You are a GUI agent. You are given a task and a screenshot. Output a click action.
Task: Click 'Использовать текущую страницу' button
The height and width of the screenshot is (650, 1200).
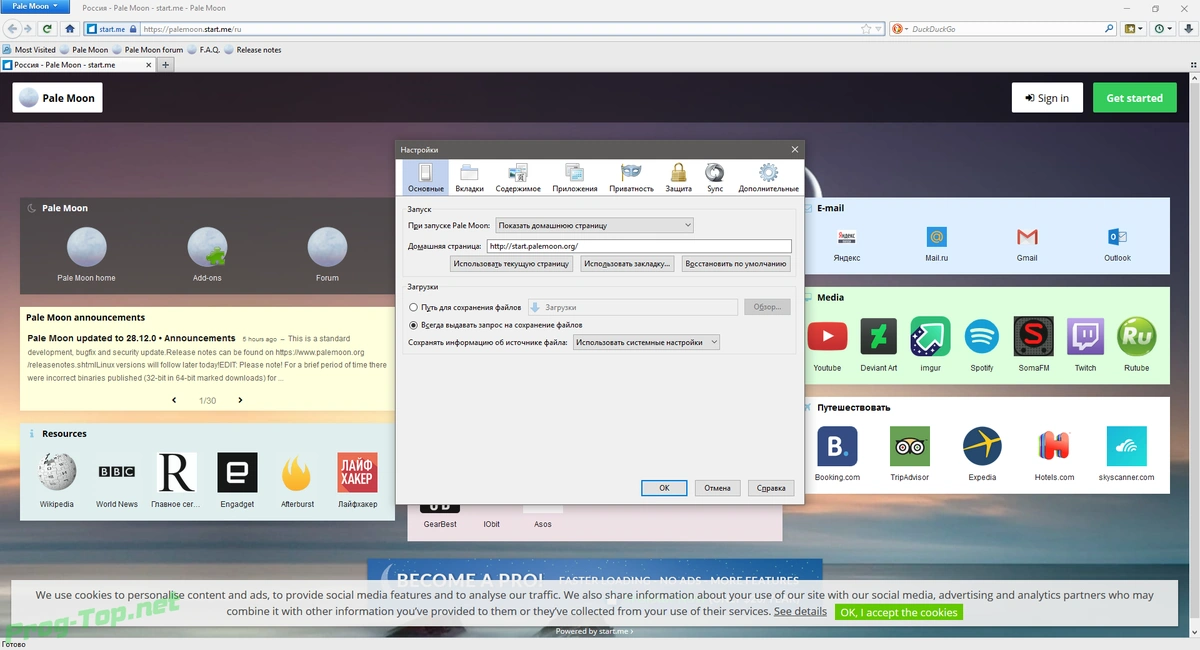click(511, 264)
